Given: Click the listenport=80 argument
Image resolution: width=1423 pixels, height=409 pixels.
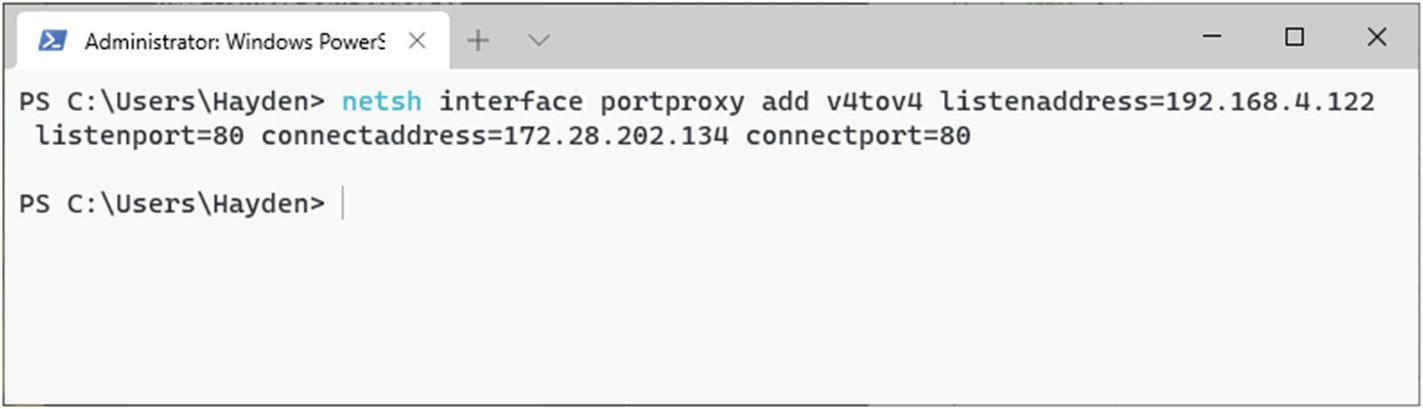Looking at the screenshot, I should (x=140, y=135).
